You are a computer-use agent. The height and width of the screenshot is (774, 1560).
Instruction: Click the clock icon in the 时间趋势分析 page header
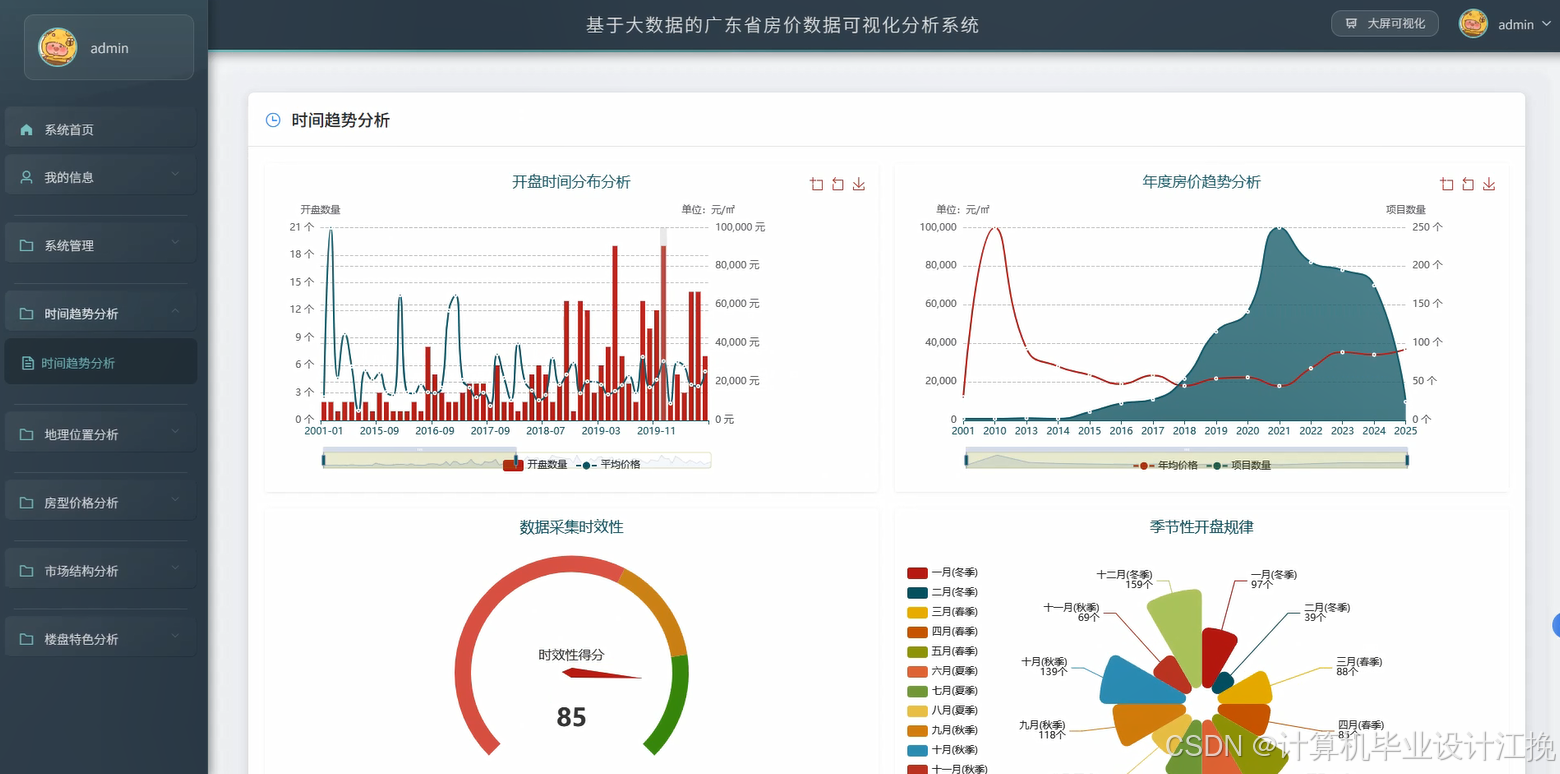[273, 120]
